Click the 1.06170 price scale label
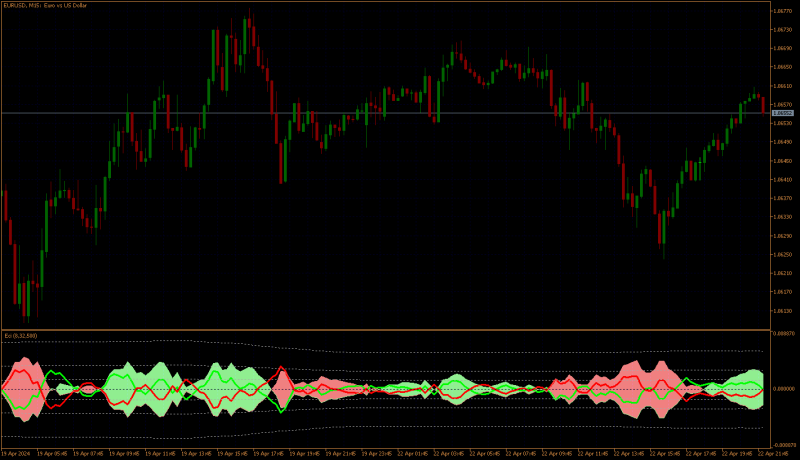800x460 pixels. click(783, 292)
